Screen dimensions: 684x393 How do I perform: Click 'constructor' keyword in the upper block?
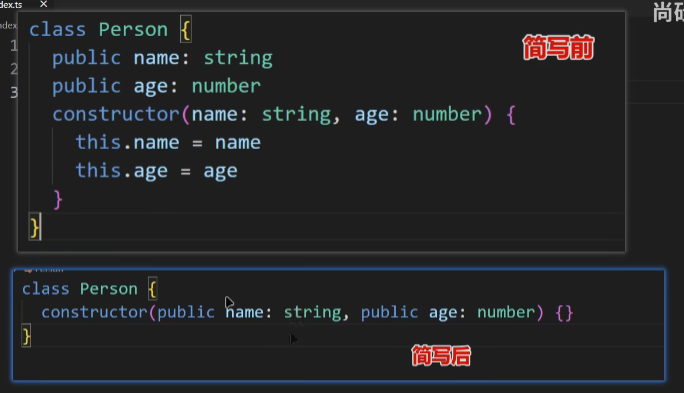pyautogui.click(x=116, y=114)
